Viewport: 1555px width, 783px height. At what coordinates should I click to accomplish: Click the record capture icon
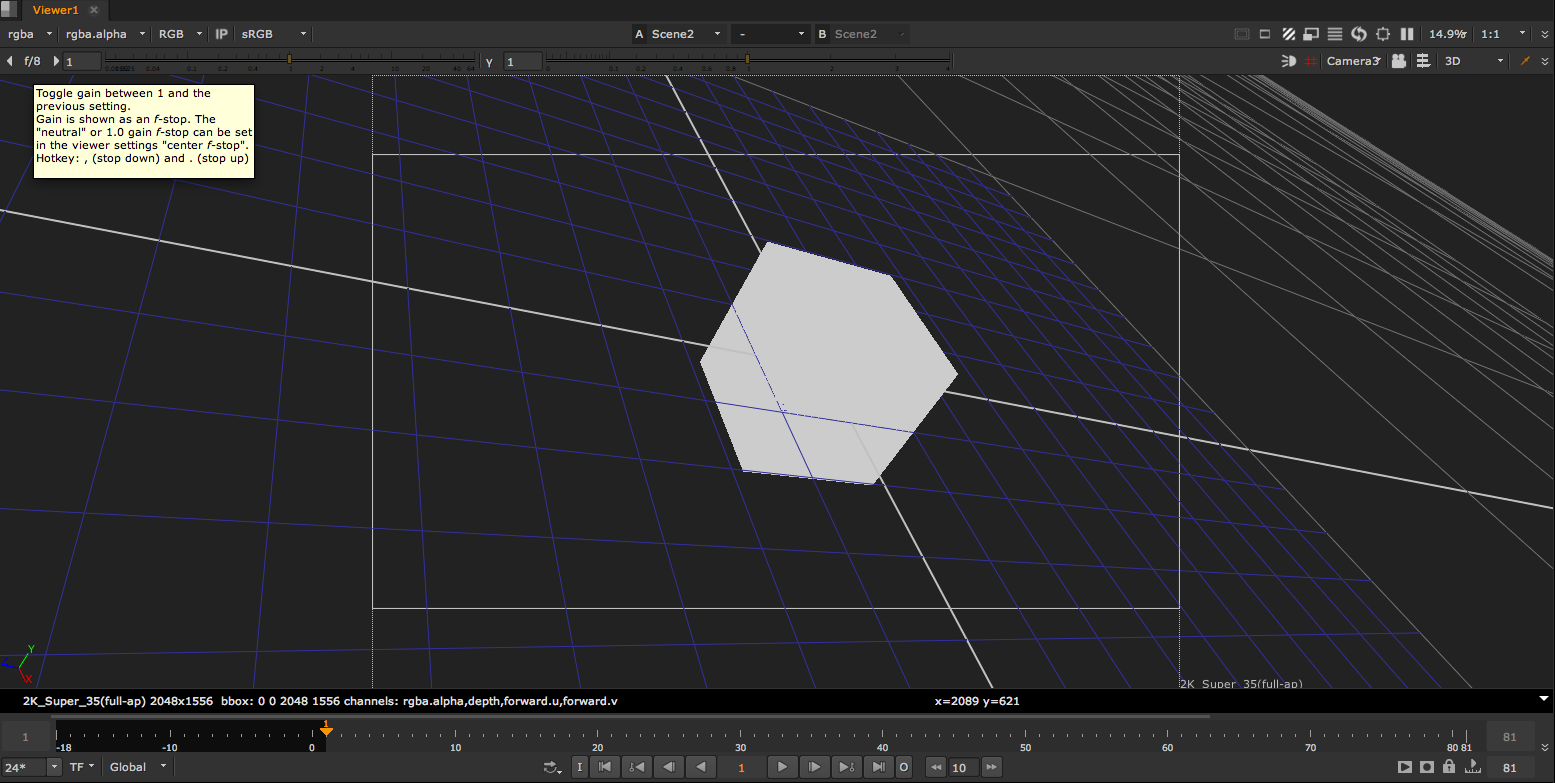tap(1427, 767)
